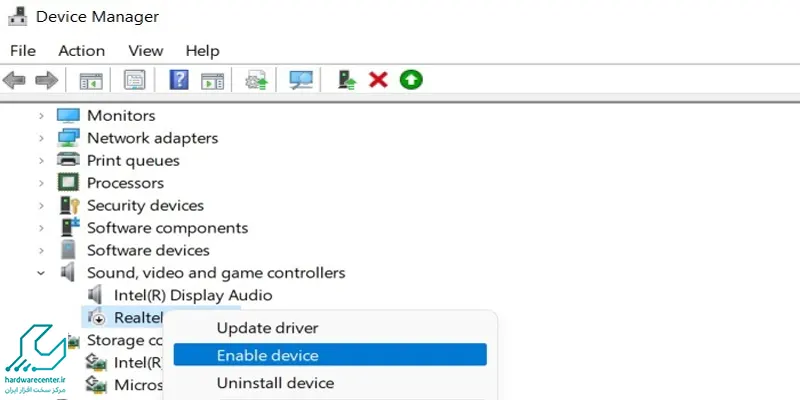Select the Software components label
The height and width of the screenshot is (400, 800).
(x=167, y=228)
